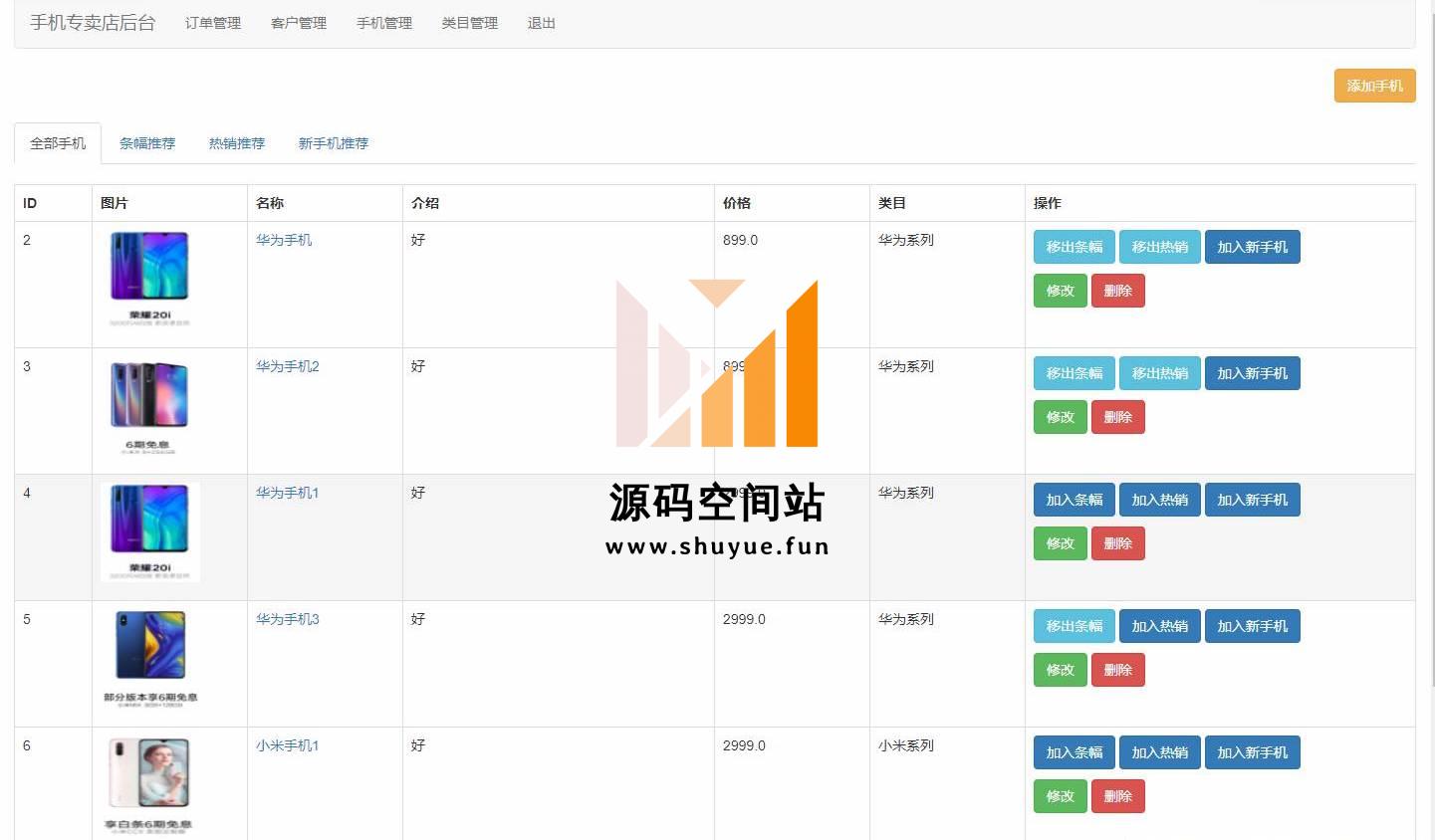
Task: Click 移出热销 for 华为手机 row ID 2
Action: (x=1159, y=247)
